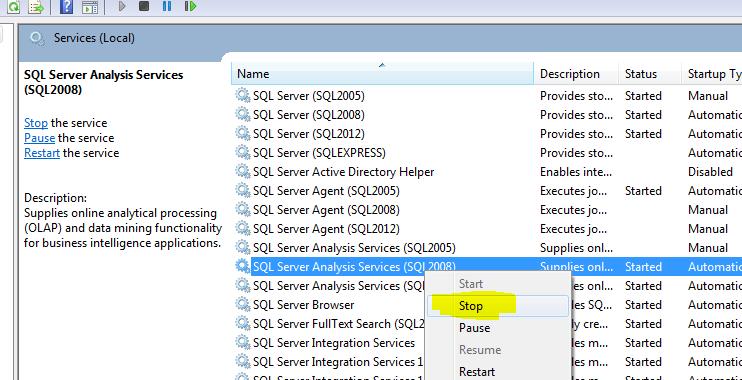Click gear icon of SQL Server Agent (SQL2005)
742x380 pixels.
[243, 191]
